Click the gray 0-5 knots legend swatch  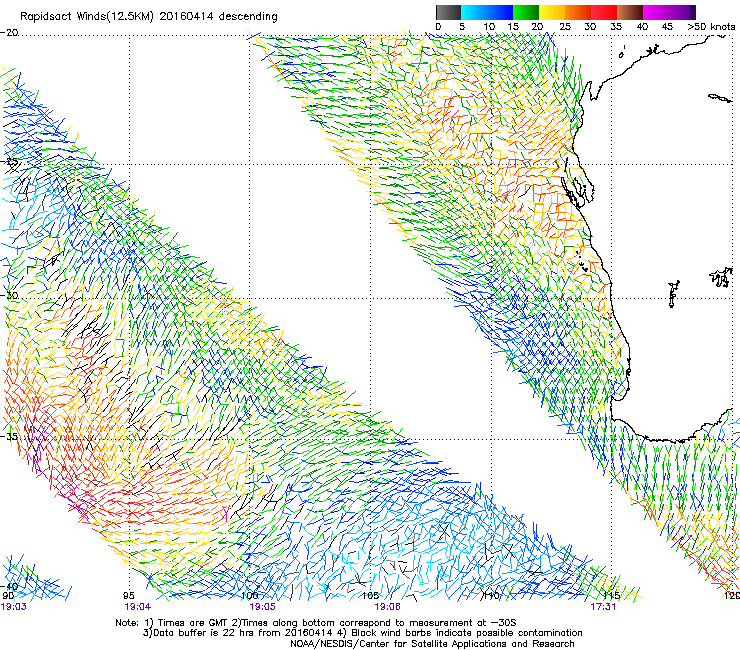tap(448, 12)
